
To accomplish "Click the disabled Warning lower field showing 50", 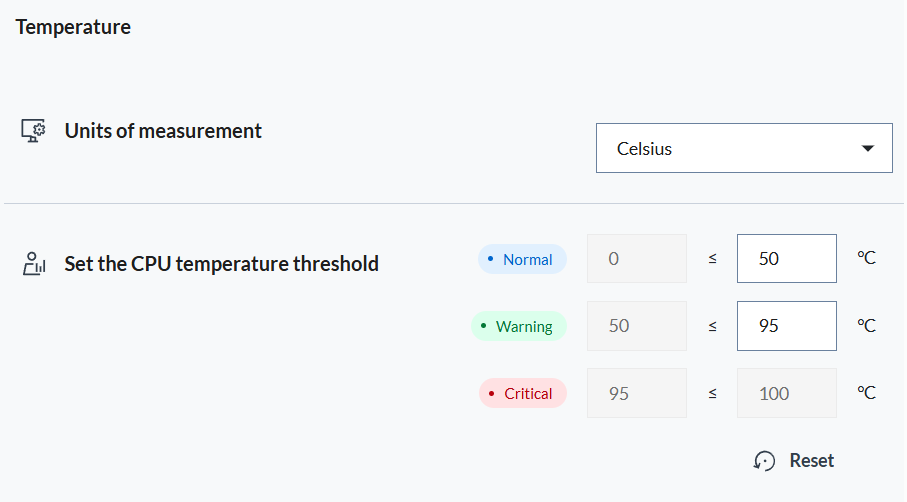I will tap(637, 326).
